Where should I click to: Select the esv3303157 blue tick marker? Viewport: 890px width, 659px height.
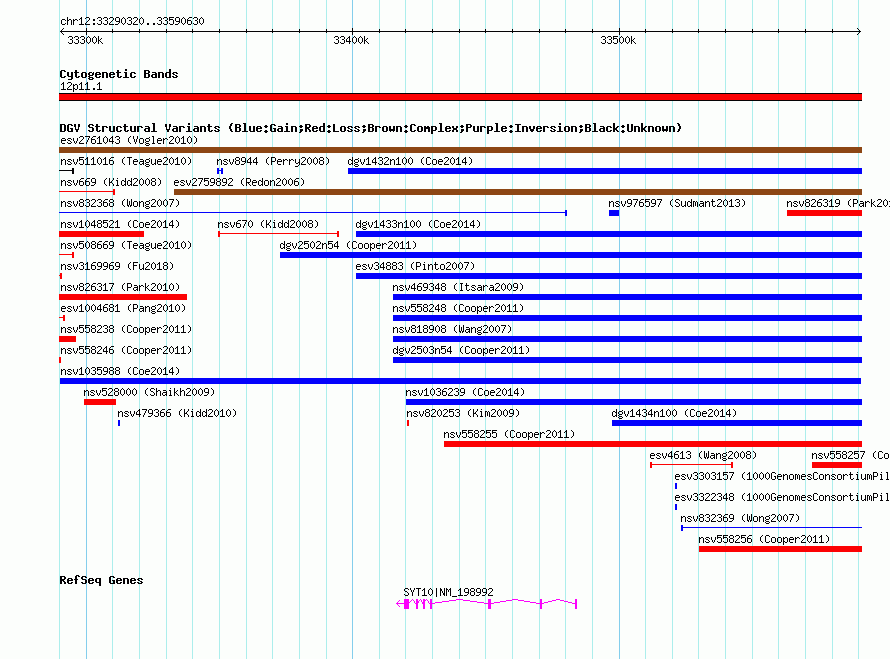tap(676, 486)
